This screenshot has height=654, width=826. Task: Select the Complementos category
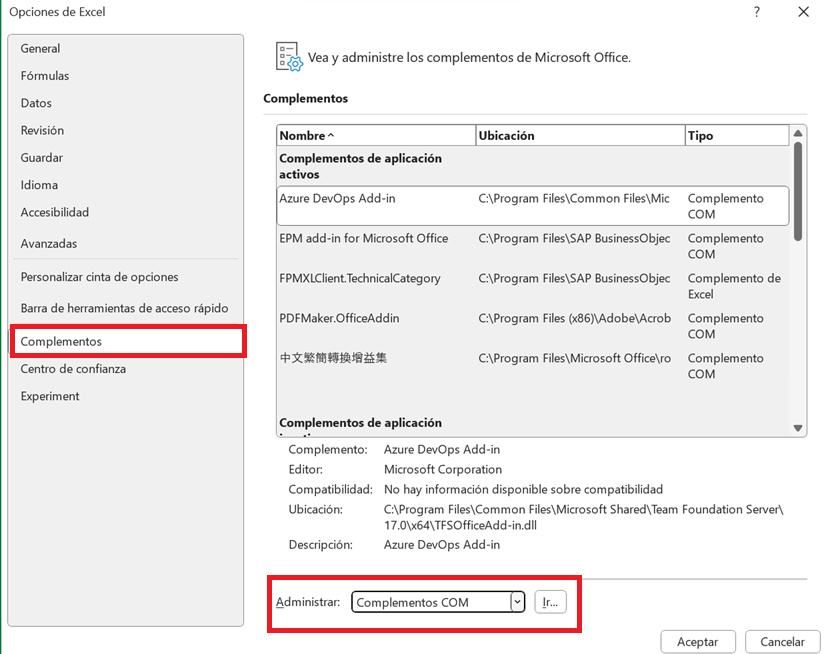tap(127, 341)
